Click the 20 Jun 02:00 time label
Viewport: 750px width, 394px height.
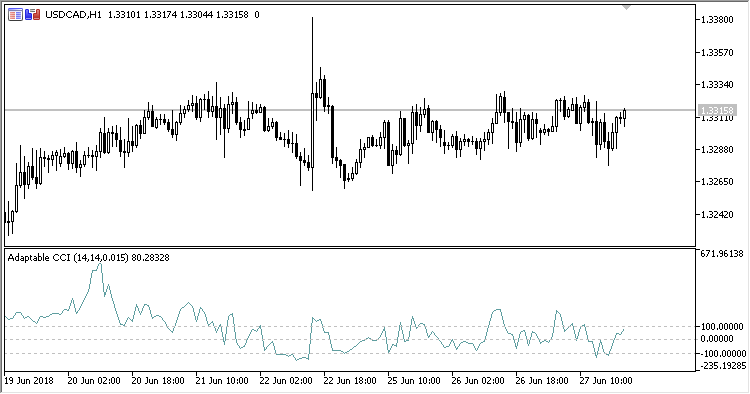click(94, 381)
